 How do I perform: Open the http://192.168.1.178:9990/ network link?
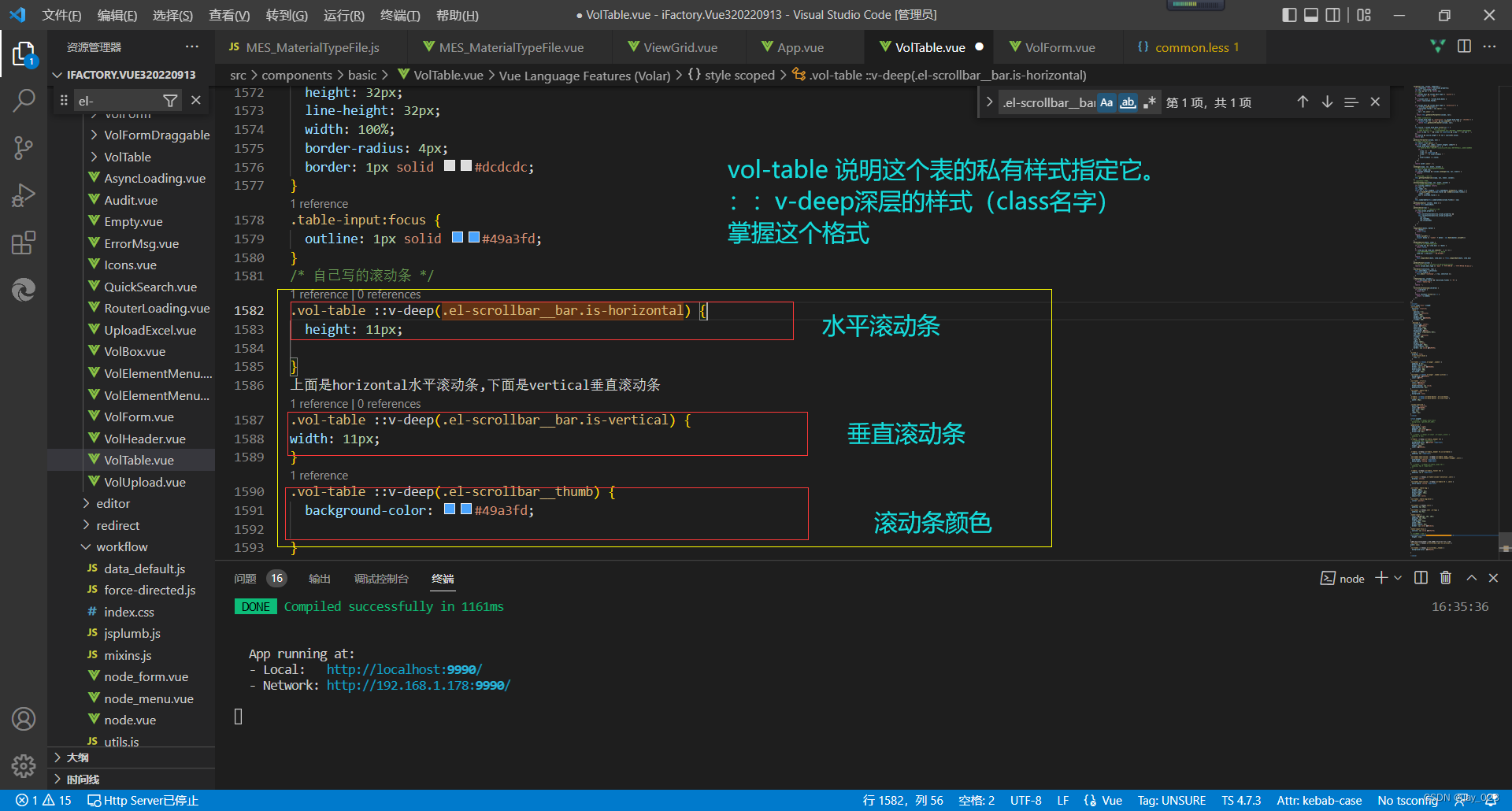[x=418, y=685]
